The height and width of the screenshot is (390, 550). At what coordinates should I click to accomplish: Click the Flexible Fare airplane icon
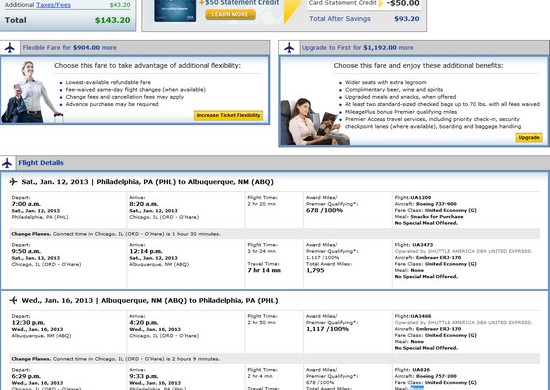(x=10, y=48)
